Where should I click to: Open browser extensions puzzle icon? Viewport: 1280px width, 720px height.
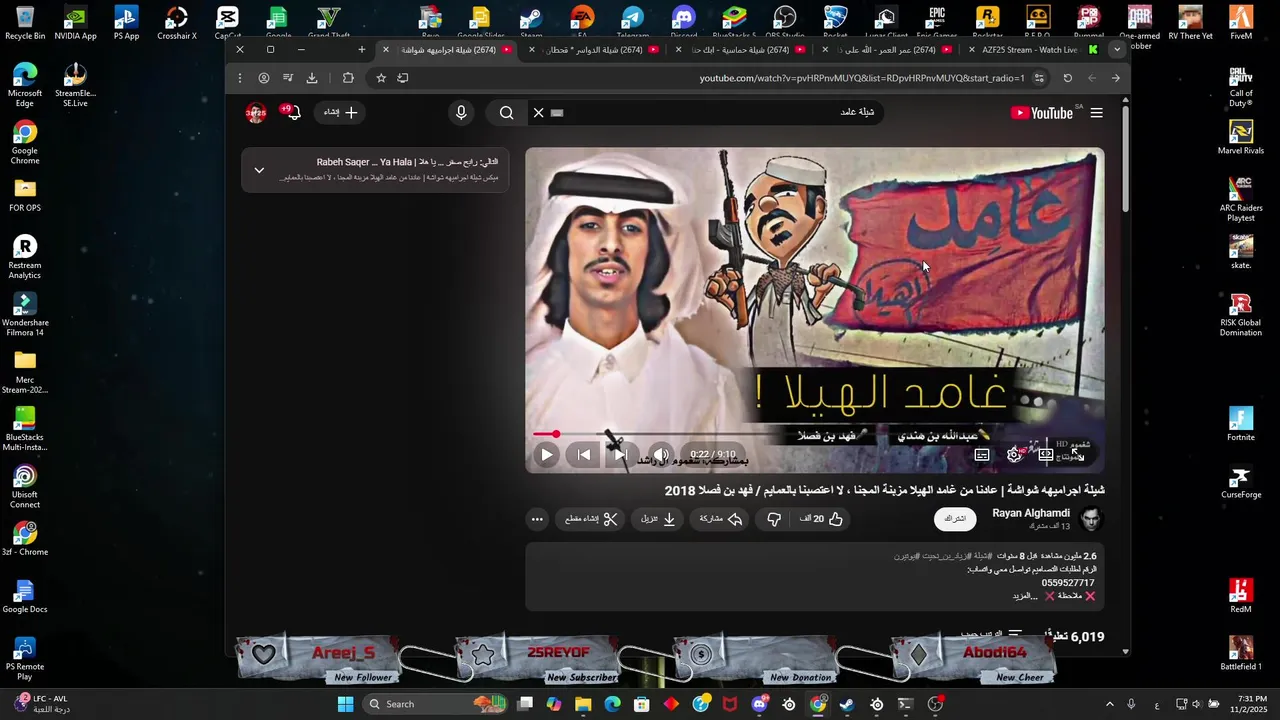tap(348, 78)
